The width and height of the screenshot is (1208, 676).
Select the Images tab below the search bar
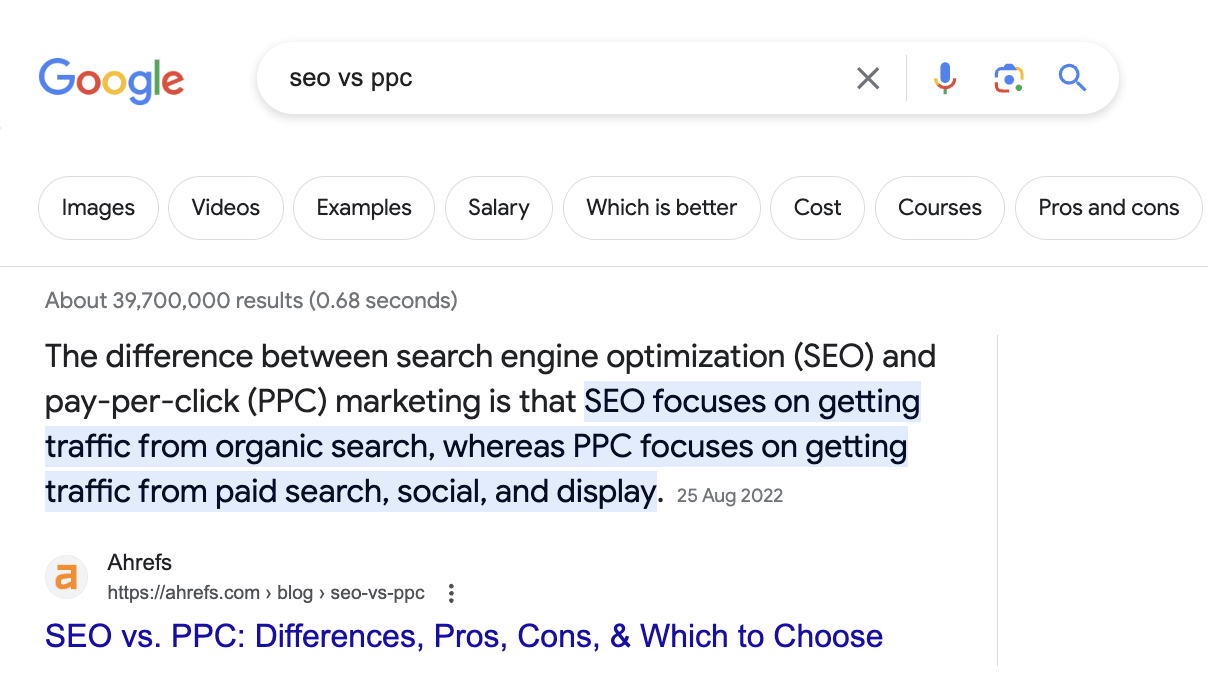[x=98, y=207]
